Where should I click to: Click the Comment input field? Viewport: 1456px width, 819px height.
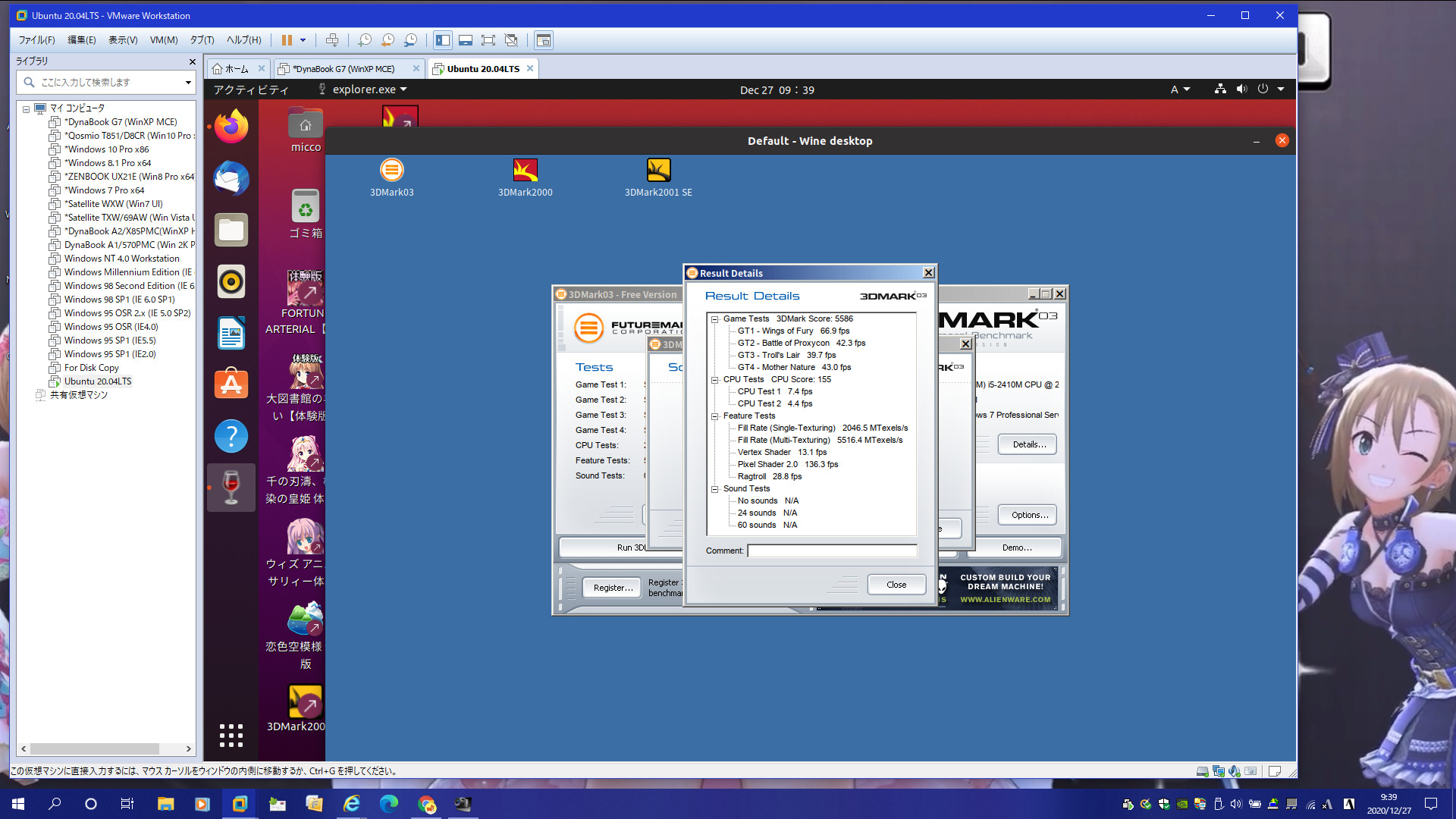click(x=832, y=551)
